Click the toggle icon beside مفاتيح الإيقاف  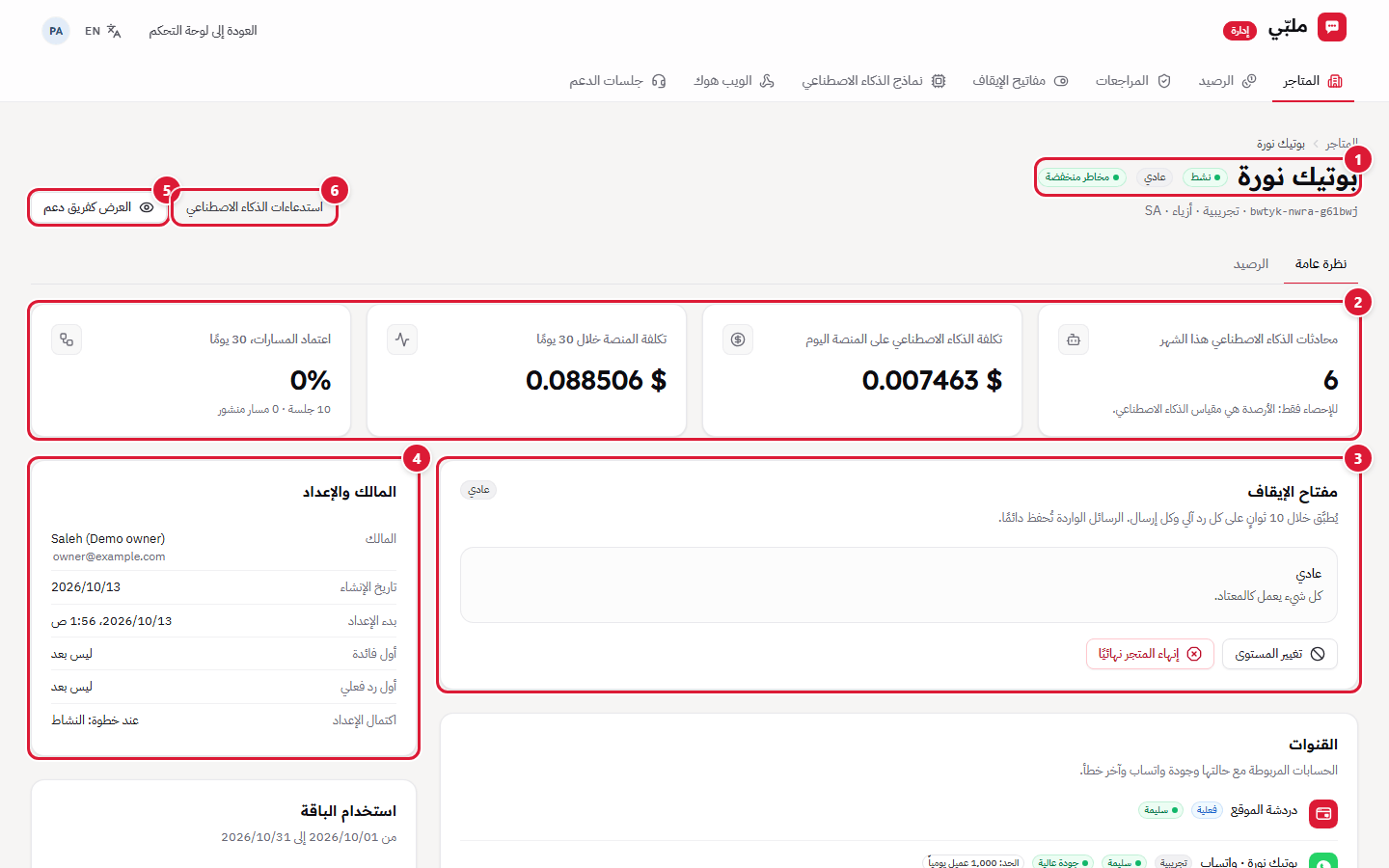click(x=1061, y=81)
